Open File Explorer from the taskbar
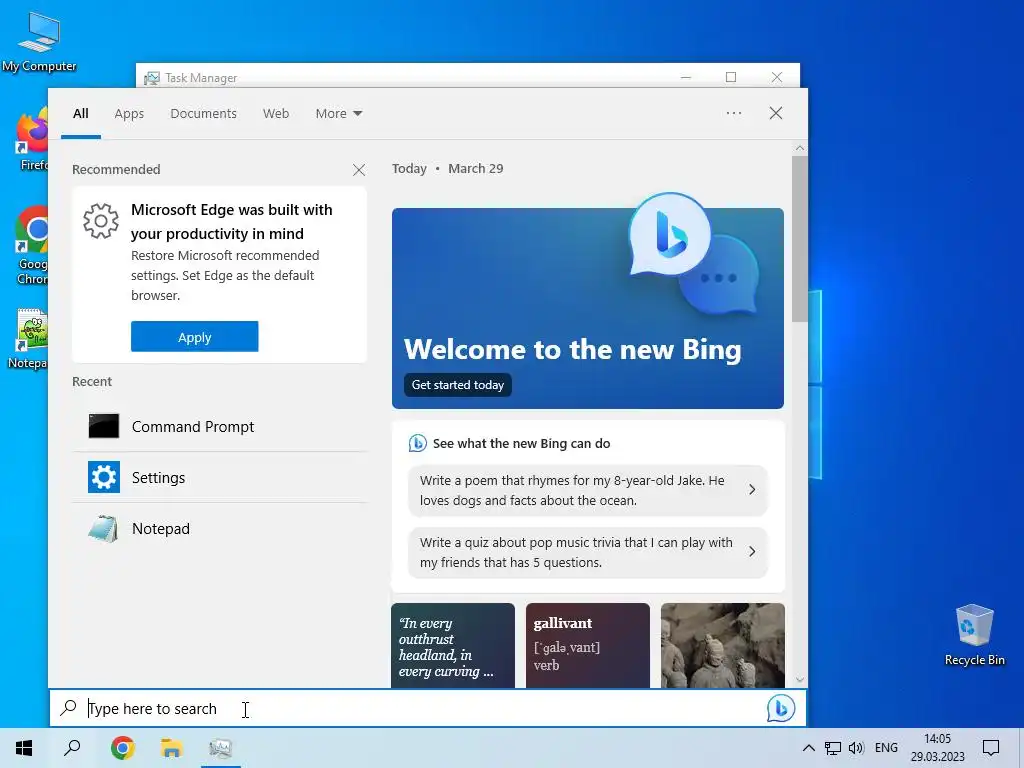This screenshot has height=768, width=1024. 172,748
